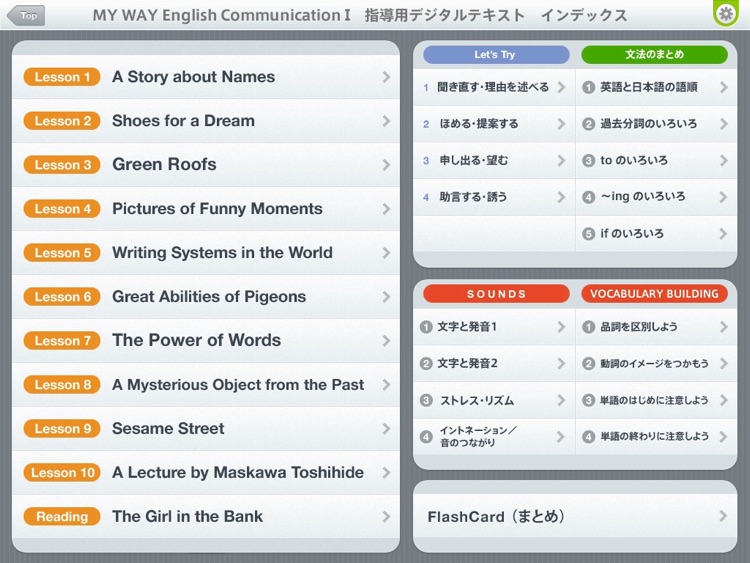
Task: Select the Lesson 7 orange badge
Action: 62,341
